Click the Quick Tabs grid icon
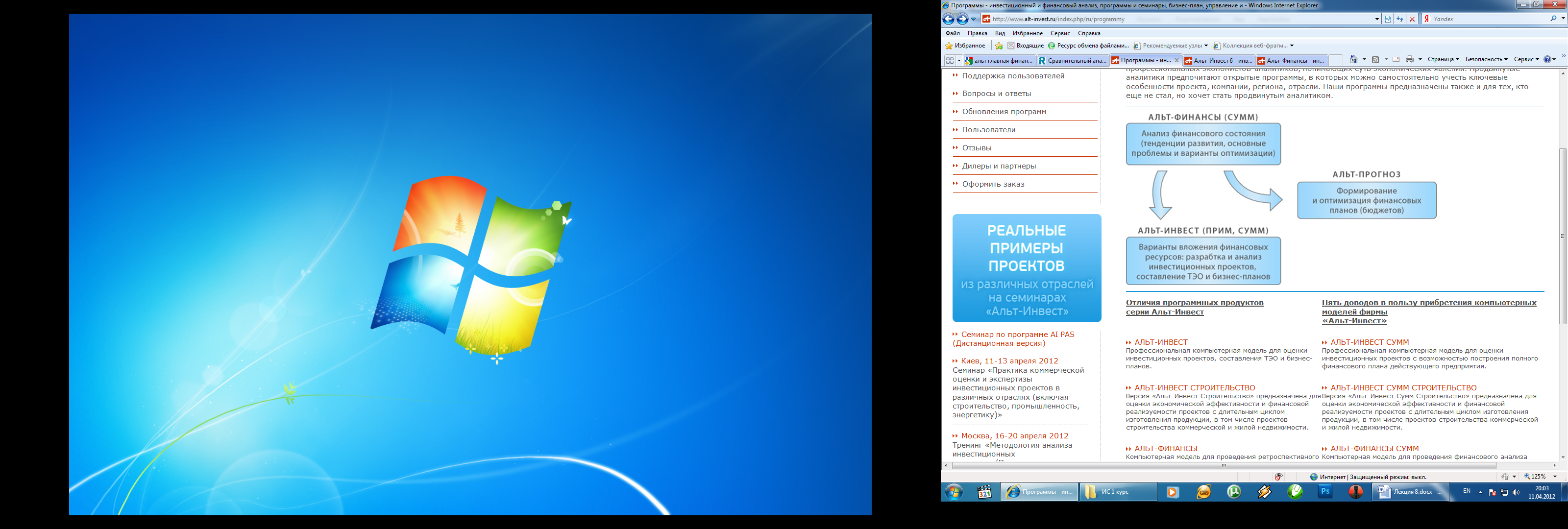The image size is (1568, 529). [x=950, y=60]
